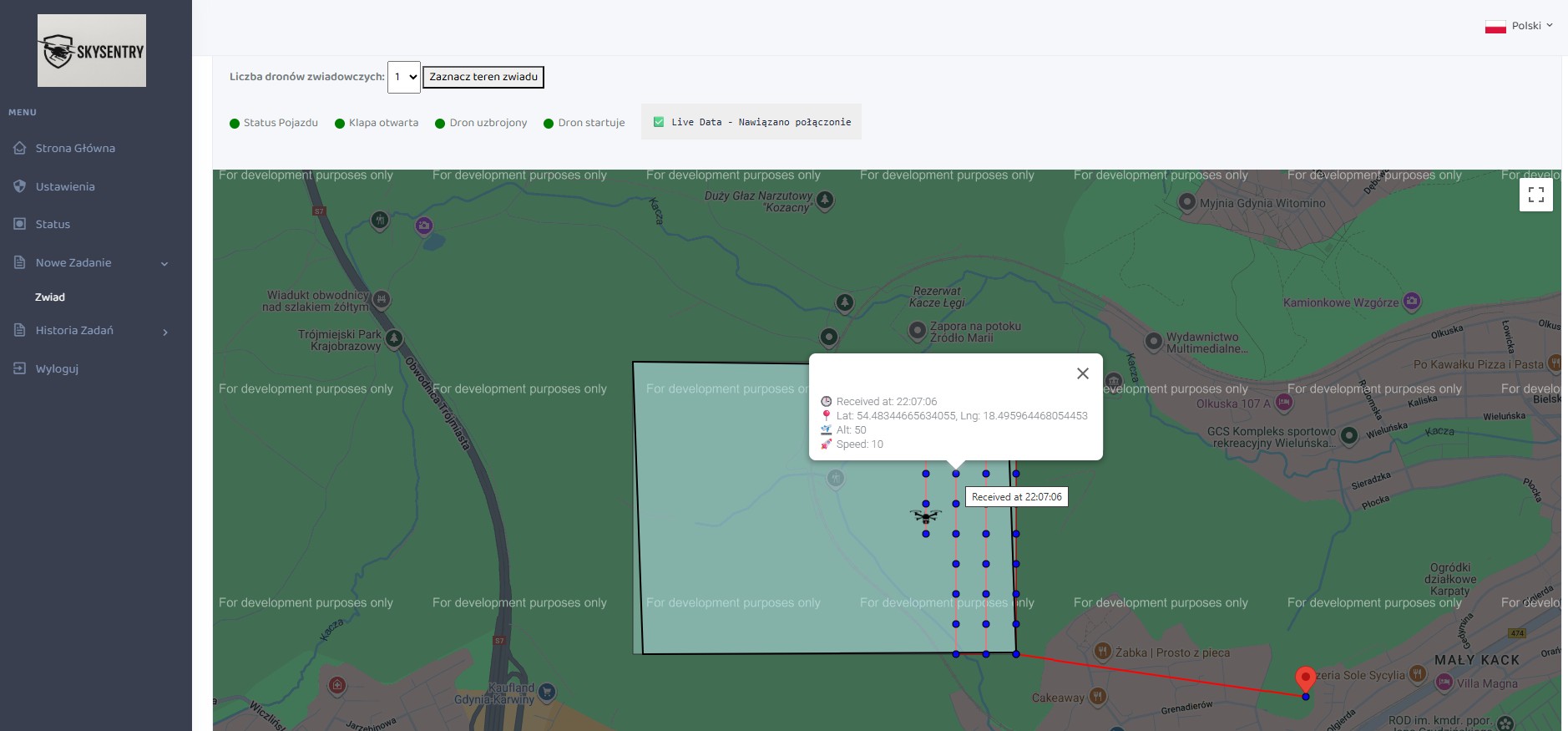Viewport: 1568px width, 731px height.
Task: Click the Myjnia Gdynia Witomino marker
Action: 1186,202
